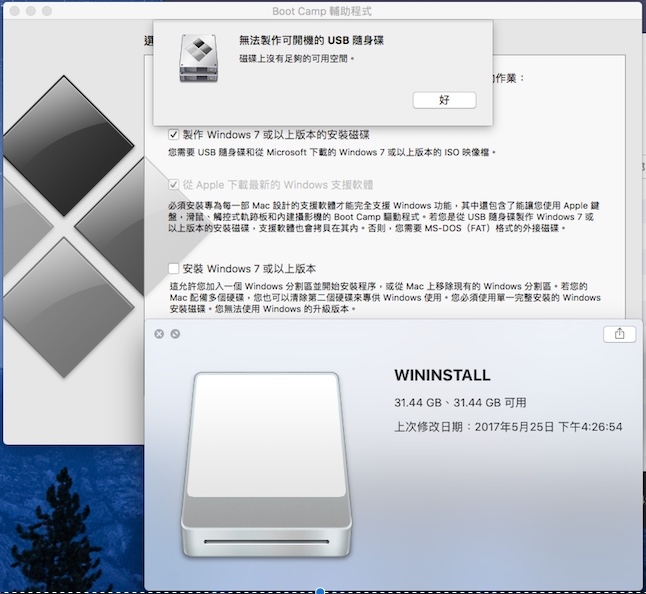Click the 上次修改日期 2017年5月25日 text
Viewport: 646px width, 594px height.
click(x=508, y=427)
